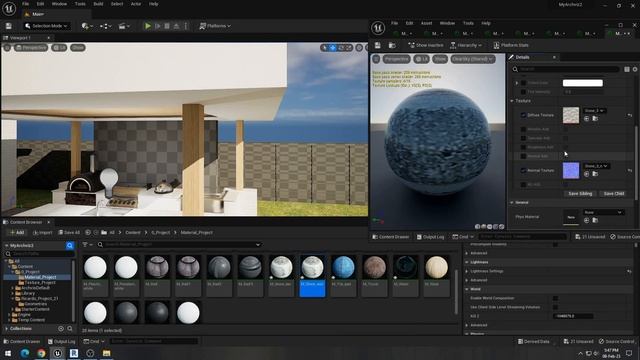Select the wood material thumbnail

coord(436,267)
